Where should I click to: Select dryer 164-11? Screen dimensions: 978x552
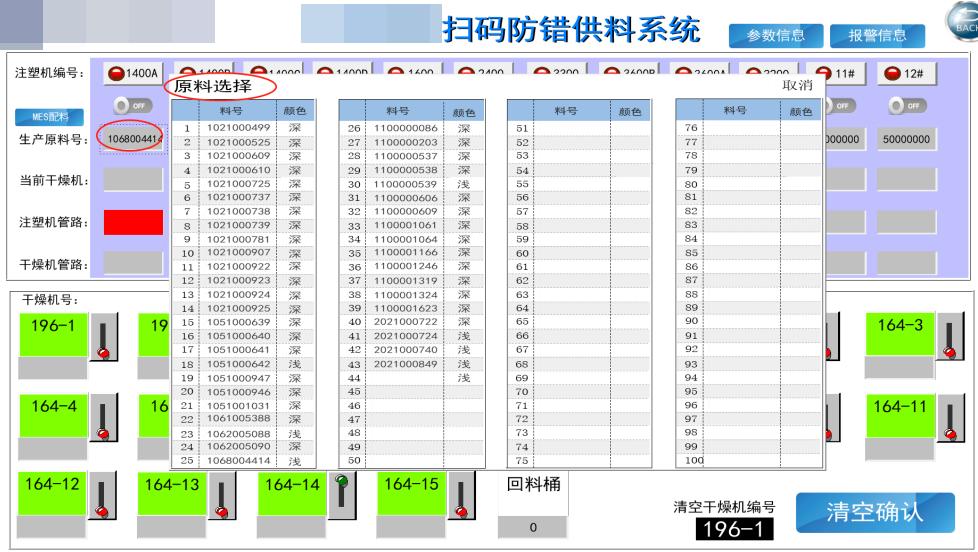(x=899, y=415)
